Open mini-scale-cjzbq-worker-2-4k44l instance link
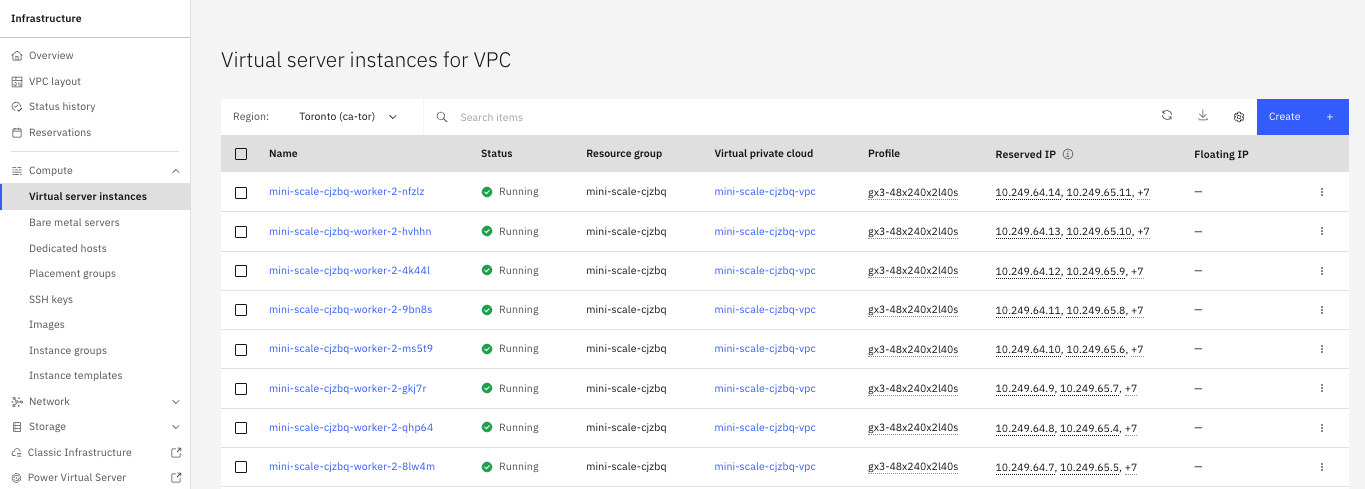Image resolution: width=1365 pixels, height=489 pixels. click(x=349, y=270)
